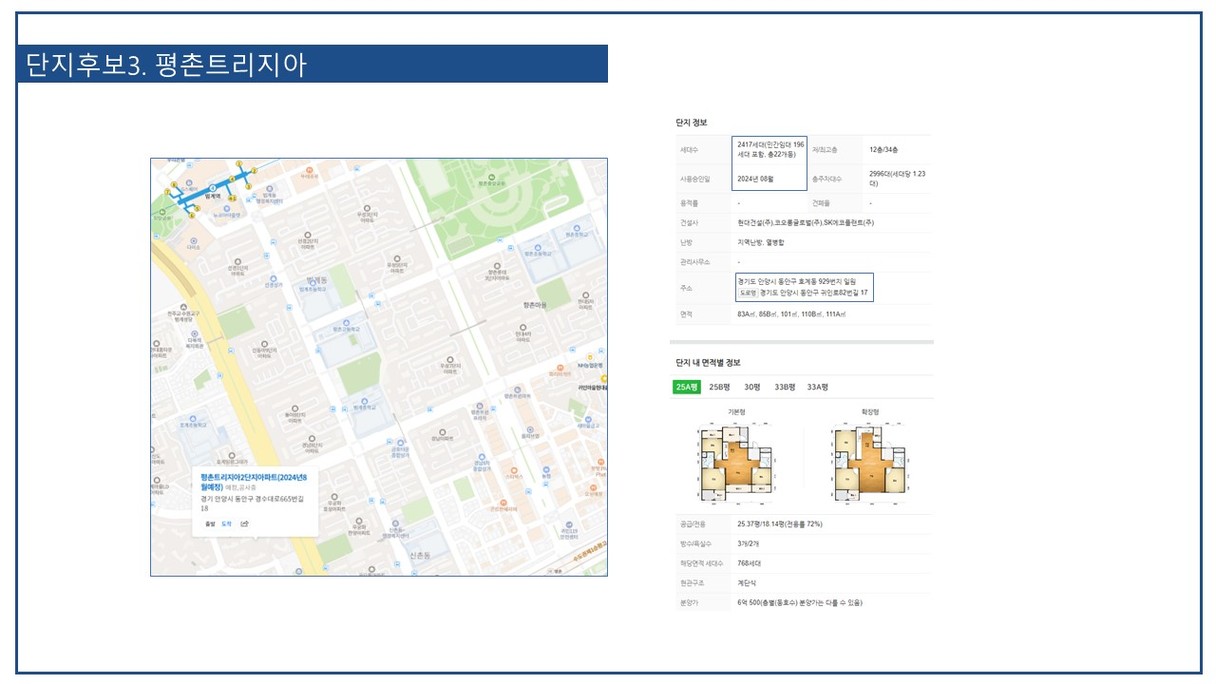Click 출발 in the map popup
Image resolution: width=1216 pixels, height=684 pixels.
[x=210, y=523]
